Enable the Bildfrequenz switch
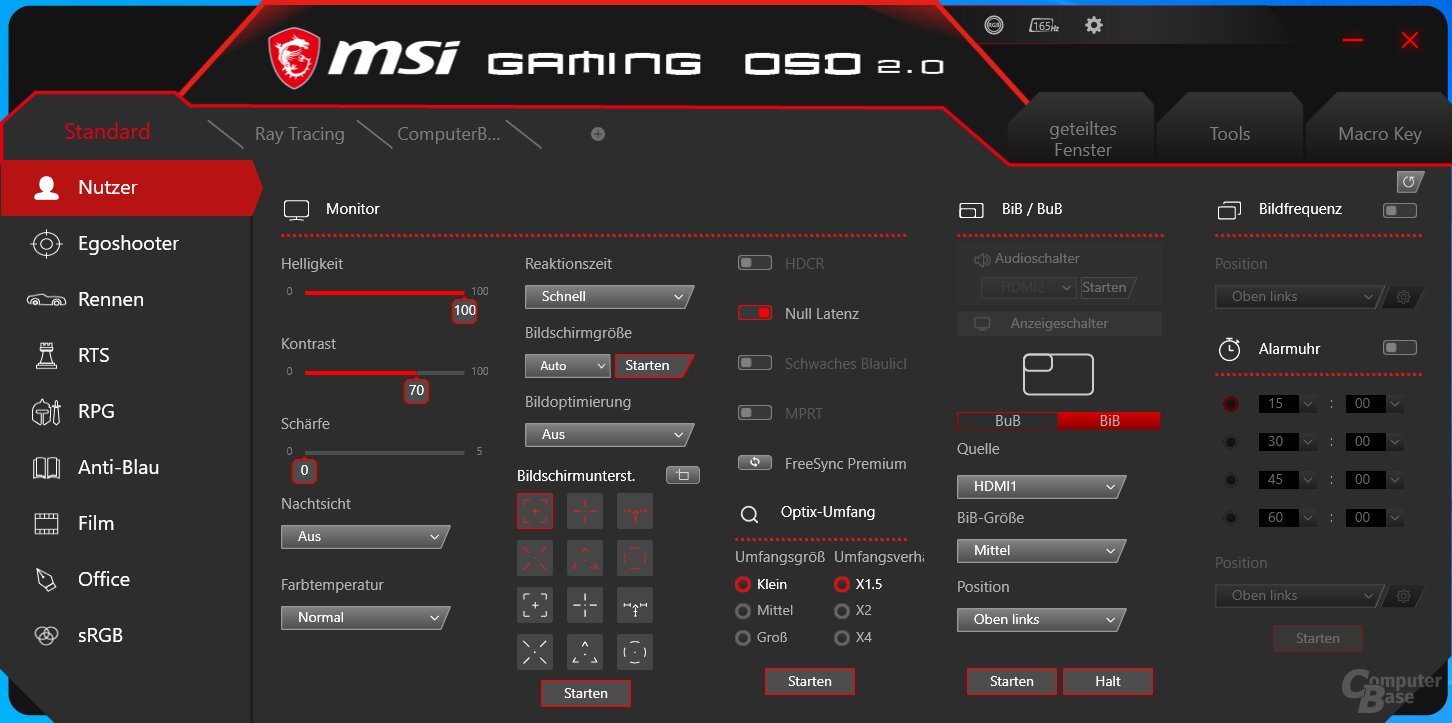The height and width of the screenshot is (723, 1452). point(1399,210)
